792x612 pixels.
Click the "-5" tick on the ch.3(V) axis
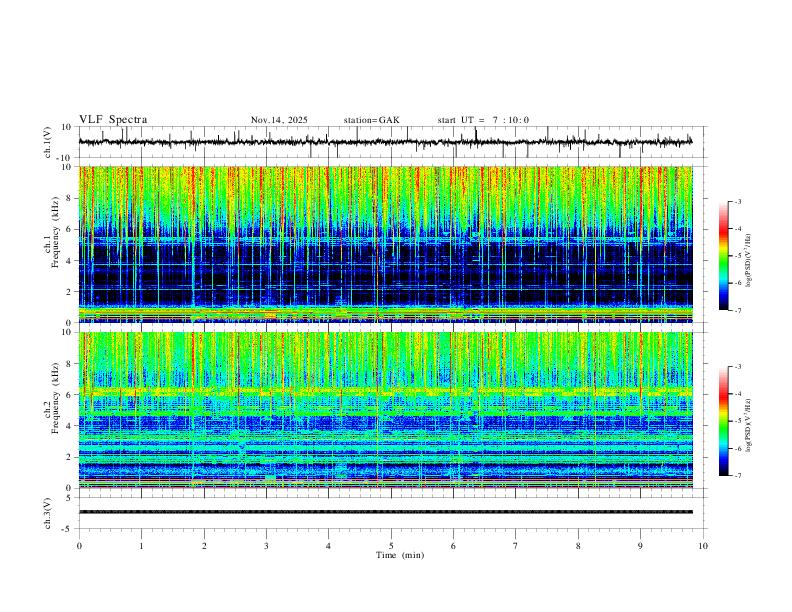[x=68, y=529]
